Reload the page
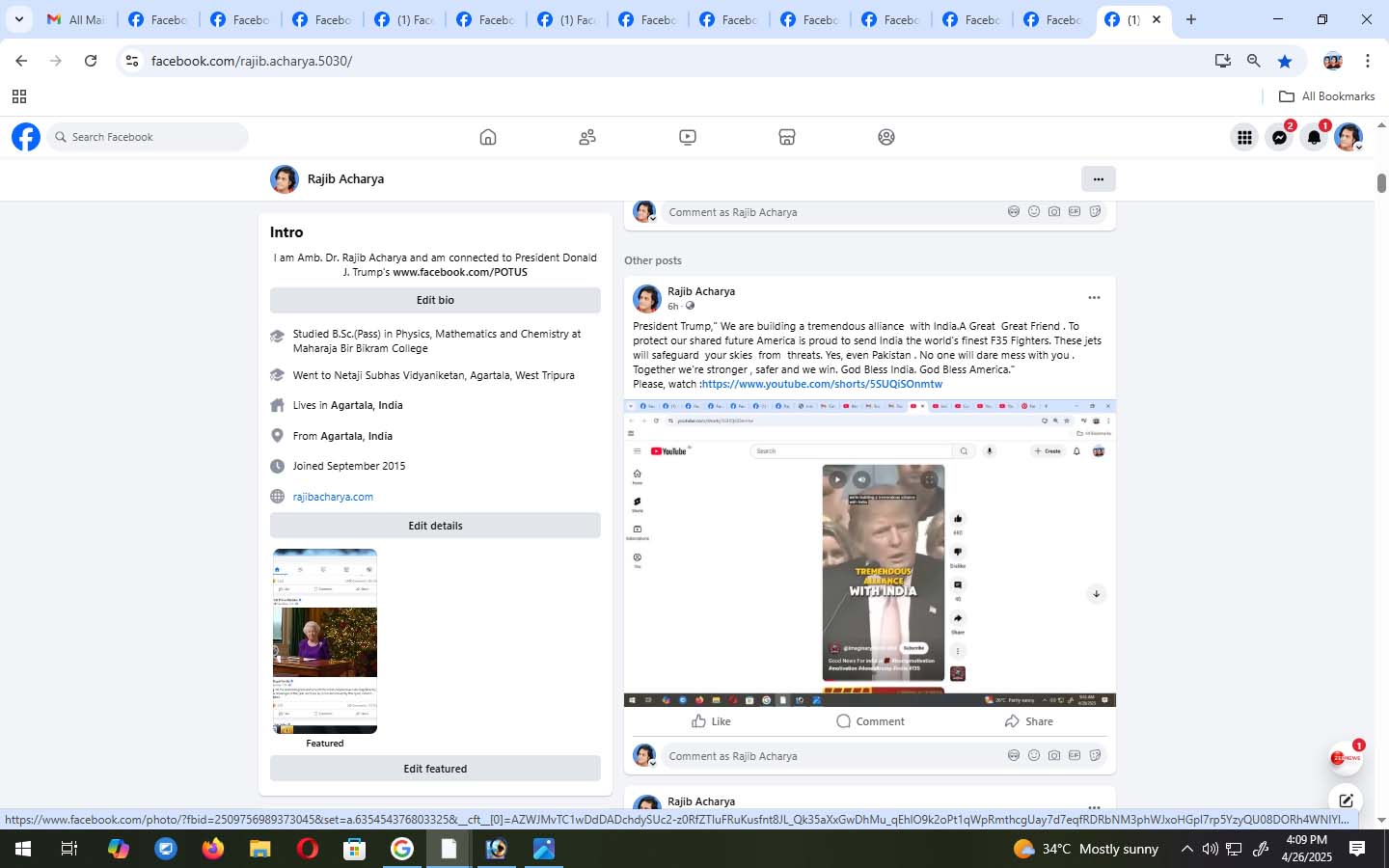1389x868 pixels. tap(91, 61)
